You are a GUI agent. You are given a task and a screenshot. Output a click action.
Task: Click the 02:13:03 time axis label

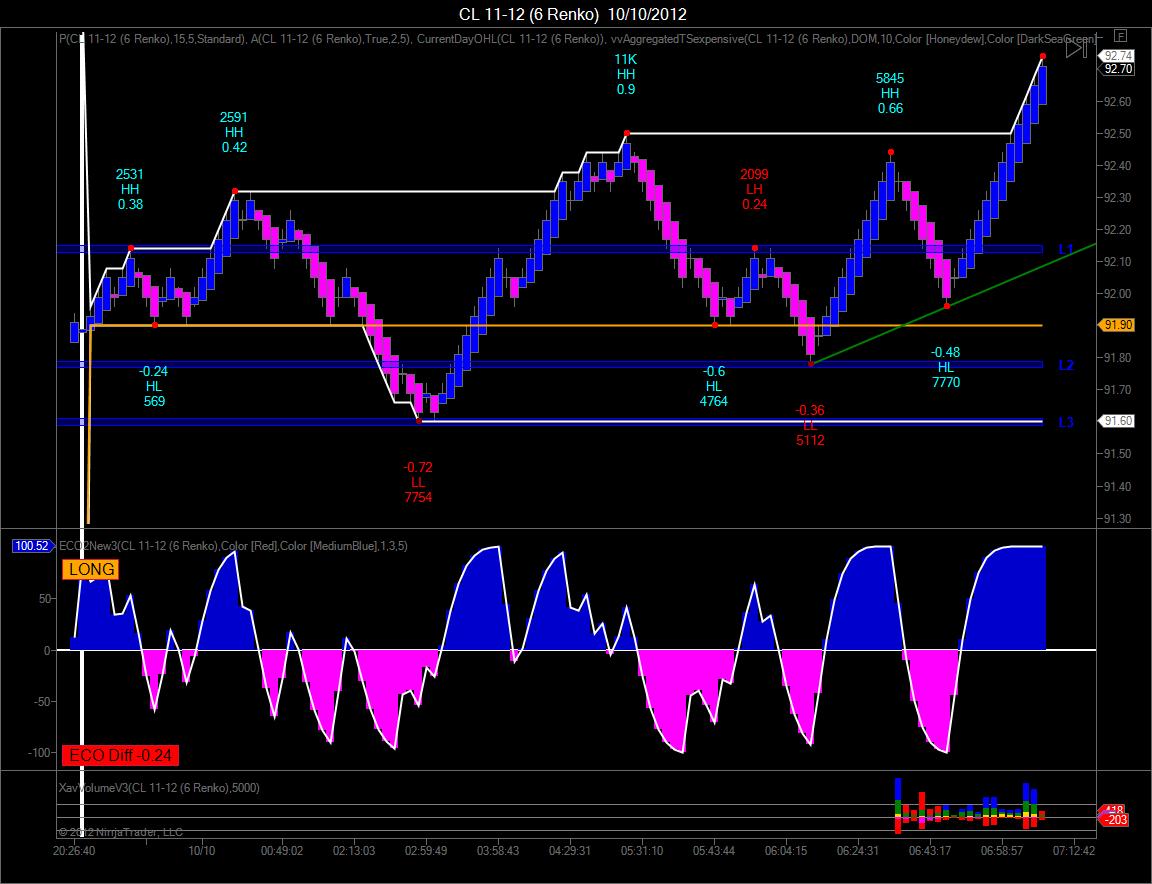pos(353,851)
